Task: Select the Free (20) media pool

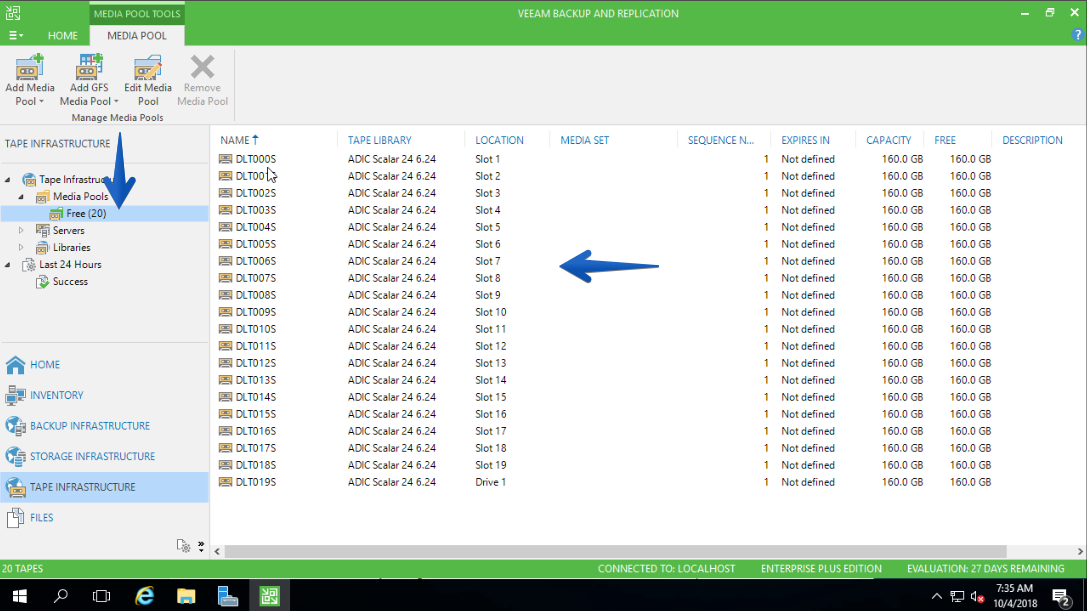Action: tap(86, 214)
